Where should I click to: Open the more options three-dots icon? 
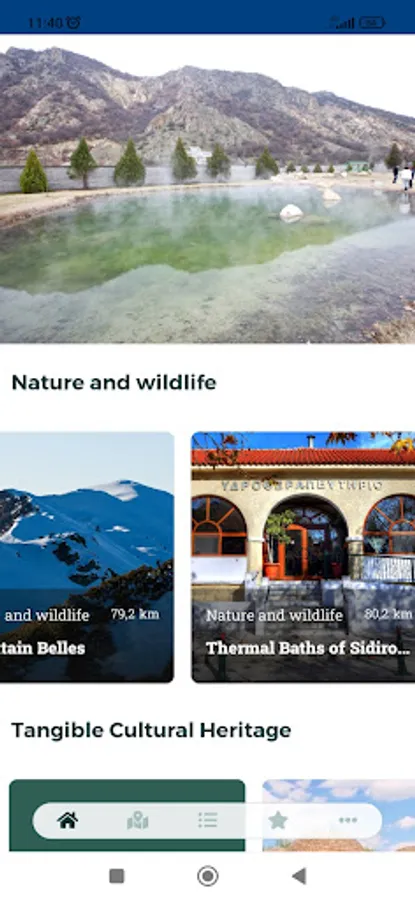(348, 820)
